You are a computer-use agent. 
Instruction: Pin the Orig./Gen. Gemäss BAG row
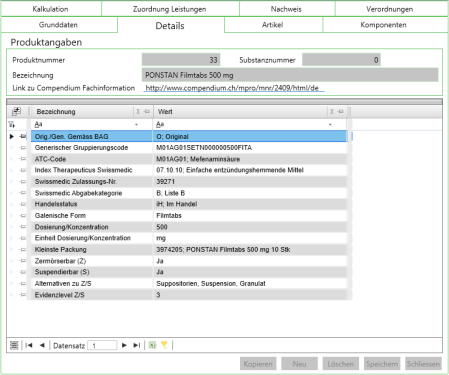coord(23,136)
